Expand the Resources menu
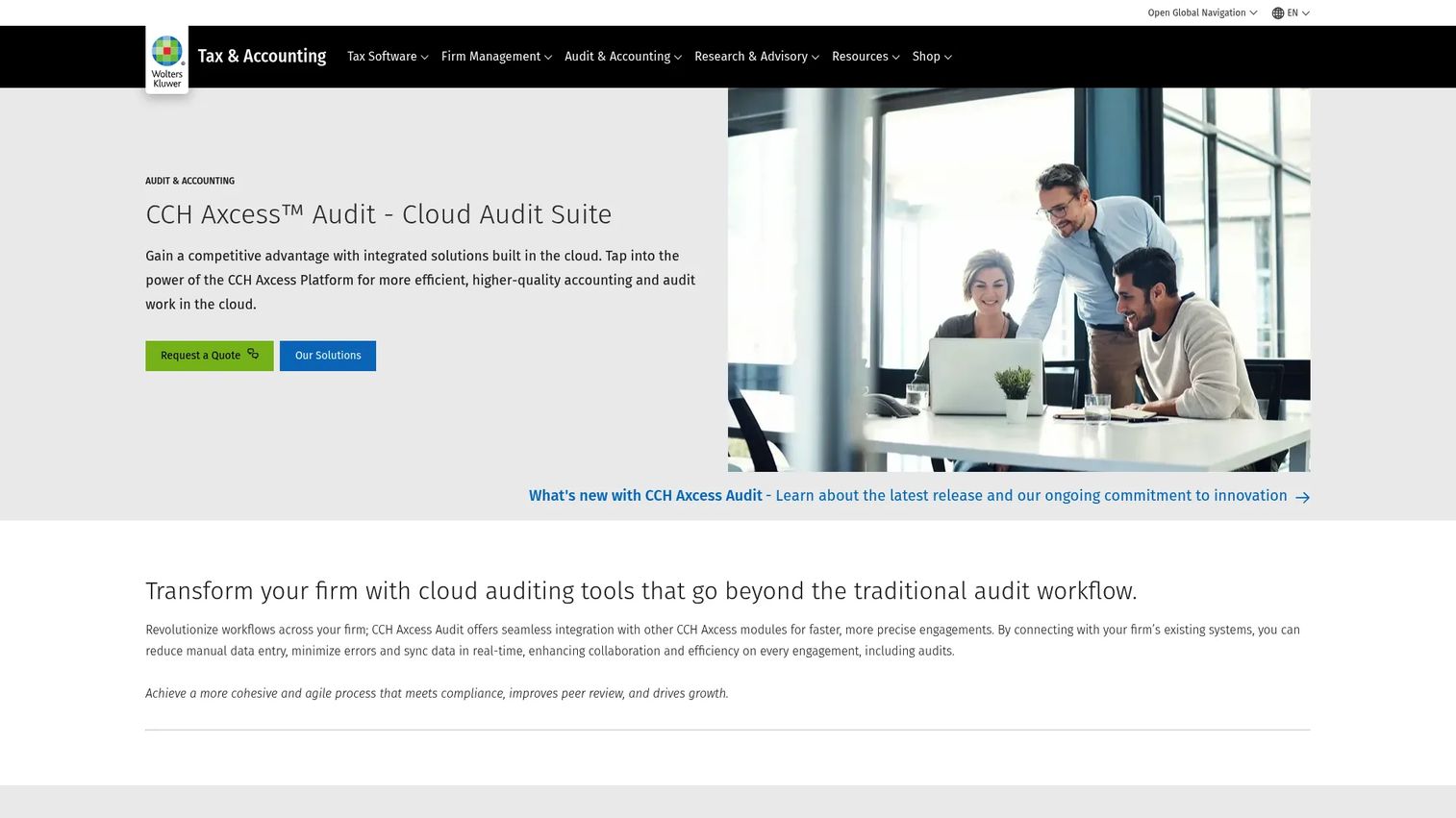The image size is (1456, 818). coord(866,57)
